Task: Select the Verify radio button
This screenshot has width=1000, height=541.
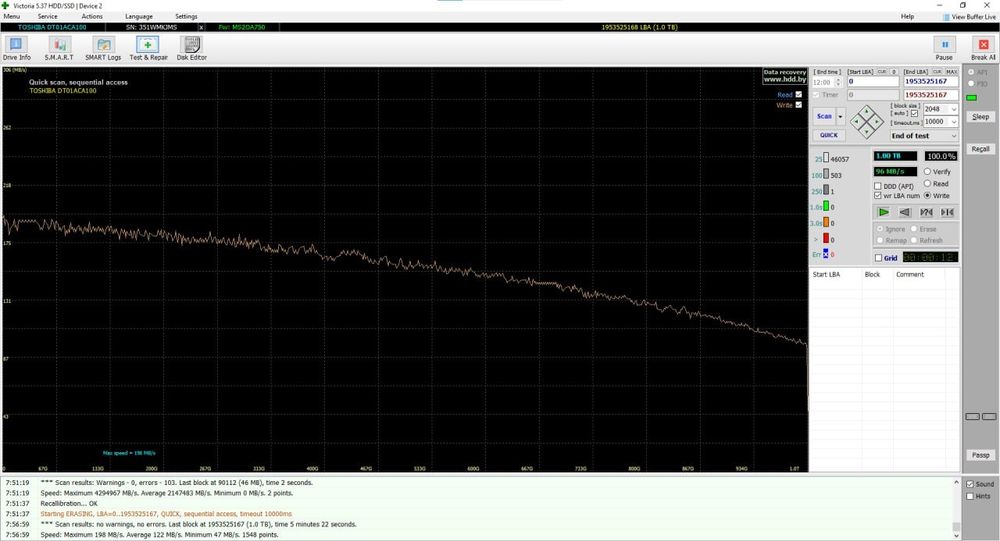Action: (x=927, y=172)
